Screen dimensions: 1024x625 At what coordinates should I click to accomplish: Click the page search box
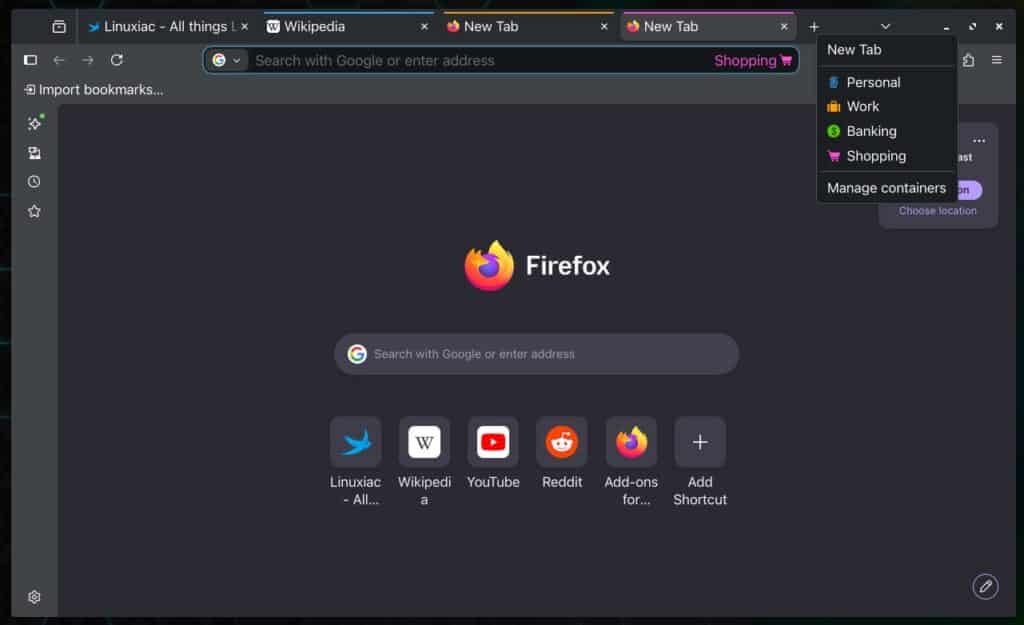536,354
